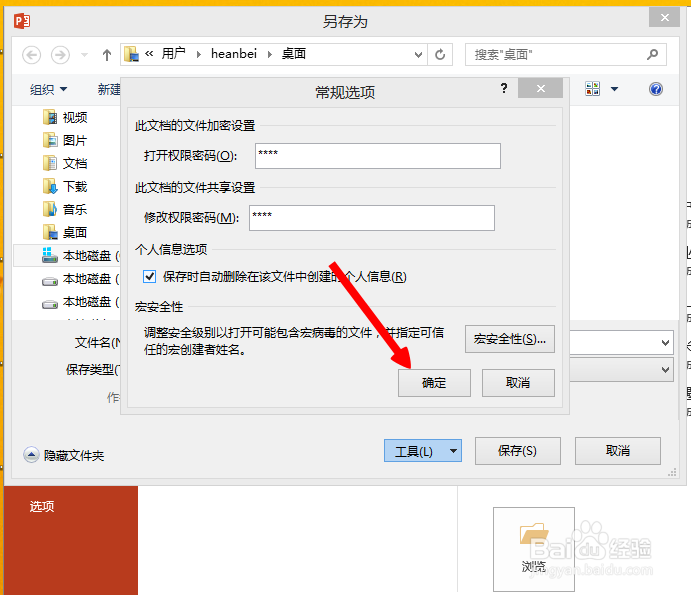Close the 常规选项 dialog
The image size is (691, 595).
pyautogui.click(x=541, y=89)
